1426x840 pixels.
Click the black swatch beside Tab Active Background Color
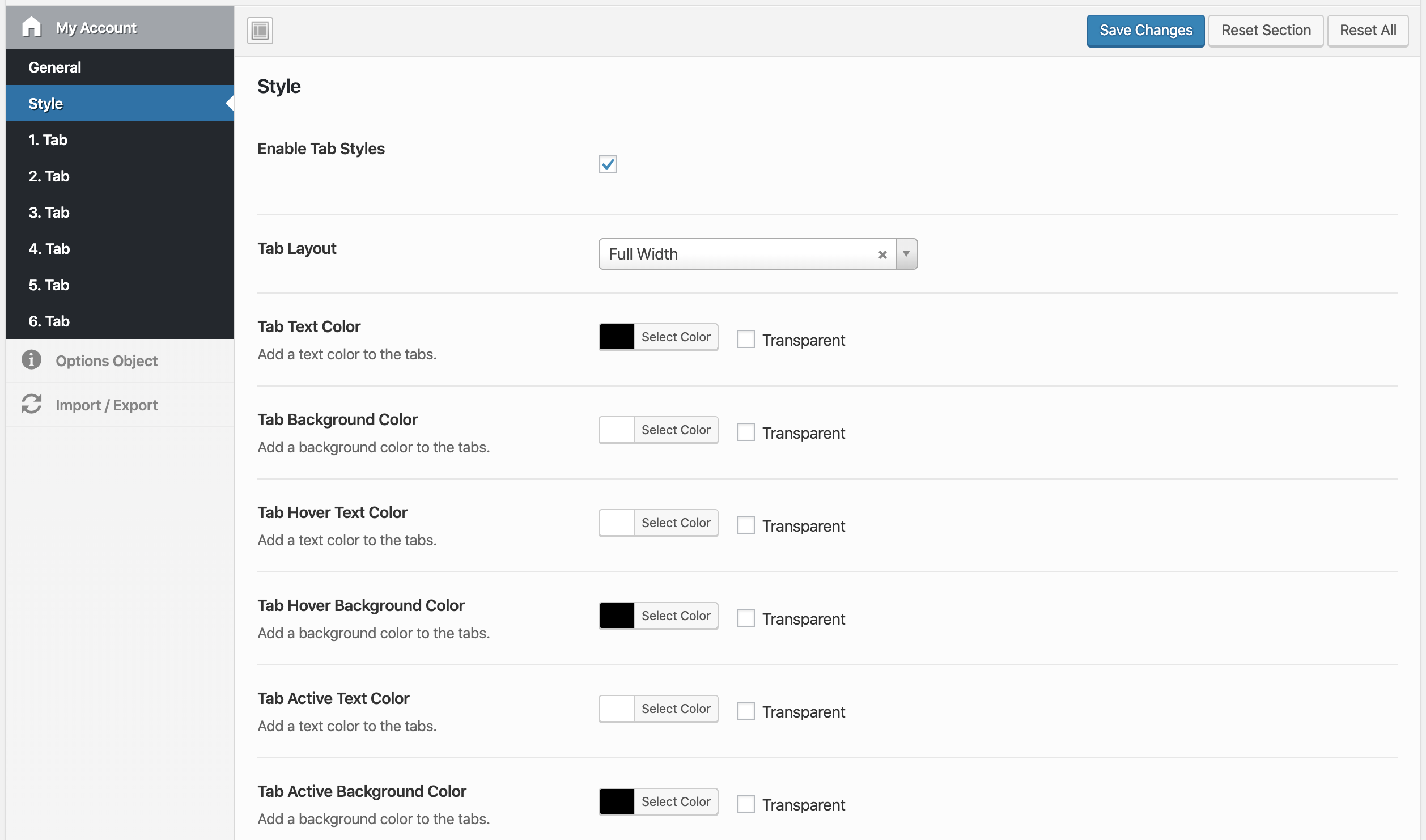616,801
